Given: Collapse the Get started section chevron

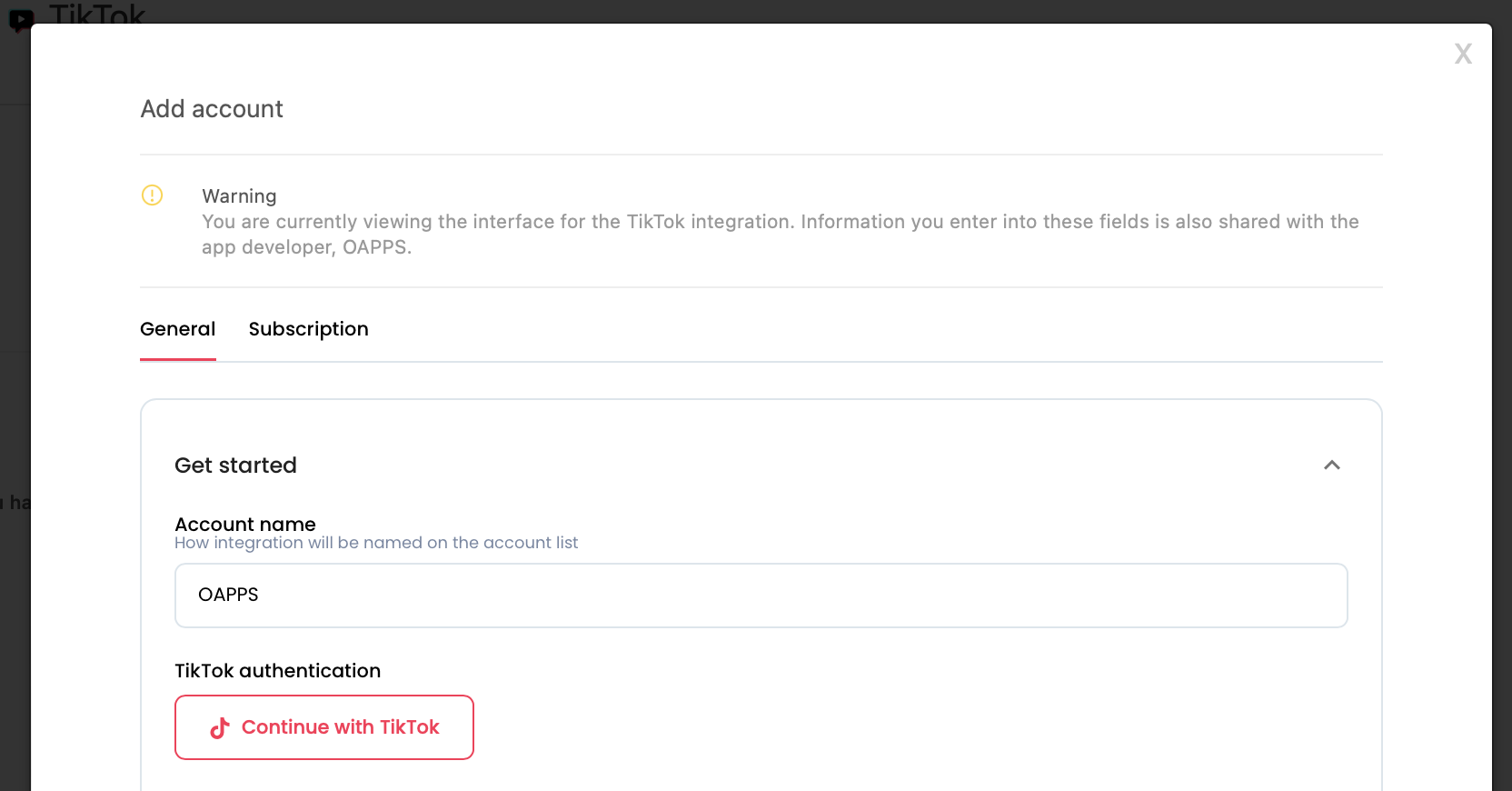Looking at the screenshot, I should pyautogui.click(x=1332, y=466).
